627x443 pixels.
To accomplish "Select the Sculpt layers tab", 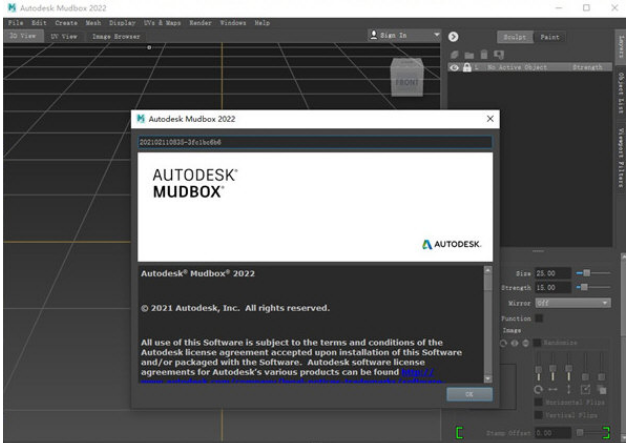I will tap(515, 37).
